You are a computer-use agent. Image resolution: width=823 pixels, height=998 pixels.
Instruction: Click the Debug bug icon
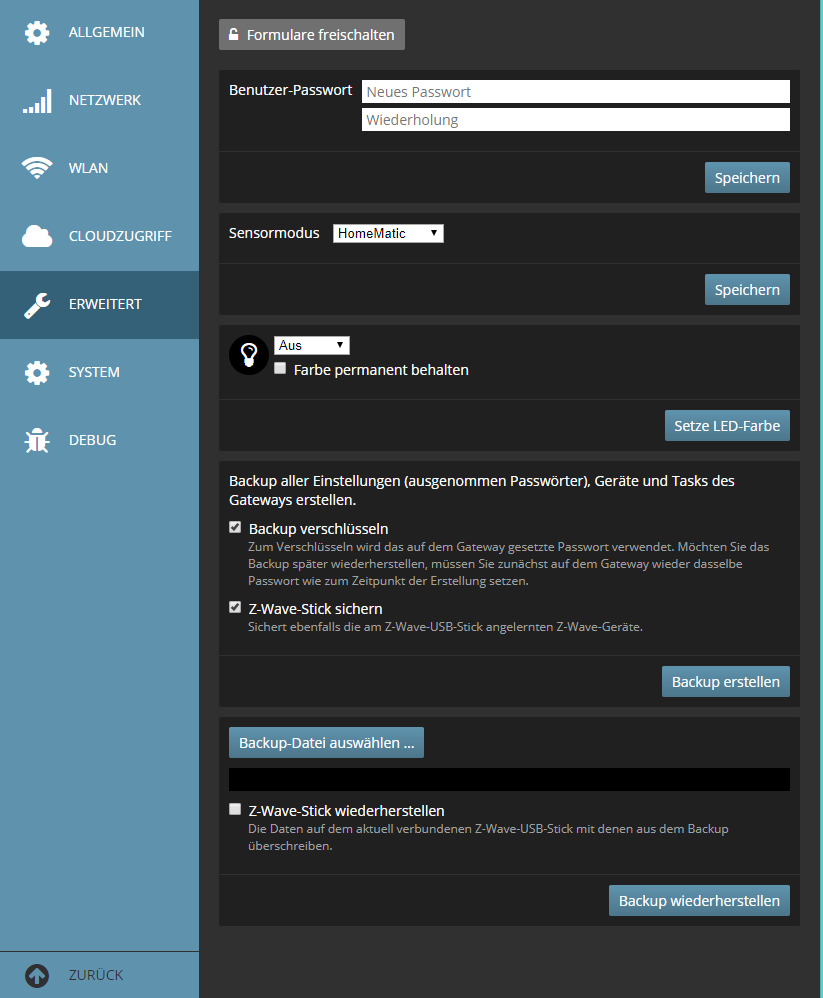[37, 441]
